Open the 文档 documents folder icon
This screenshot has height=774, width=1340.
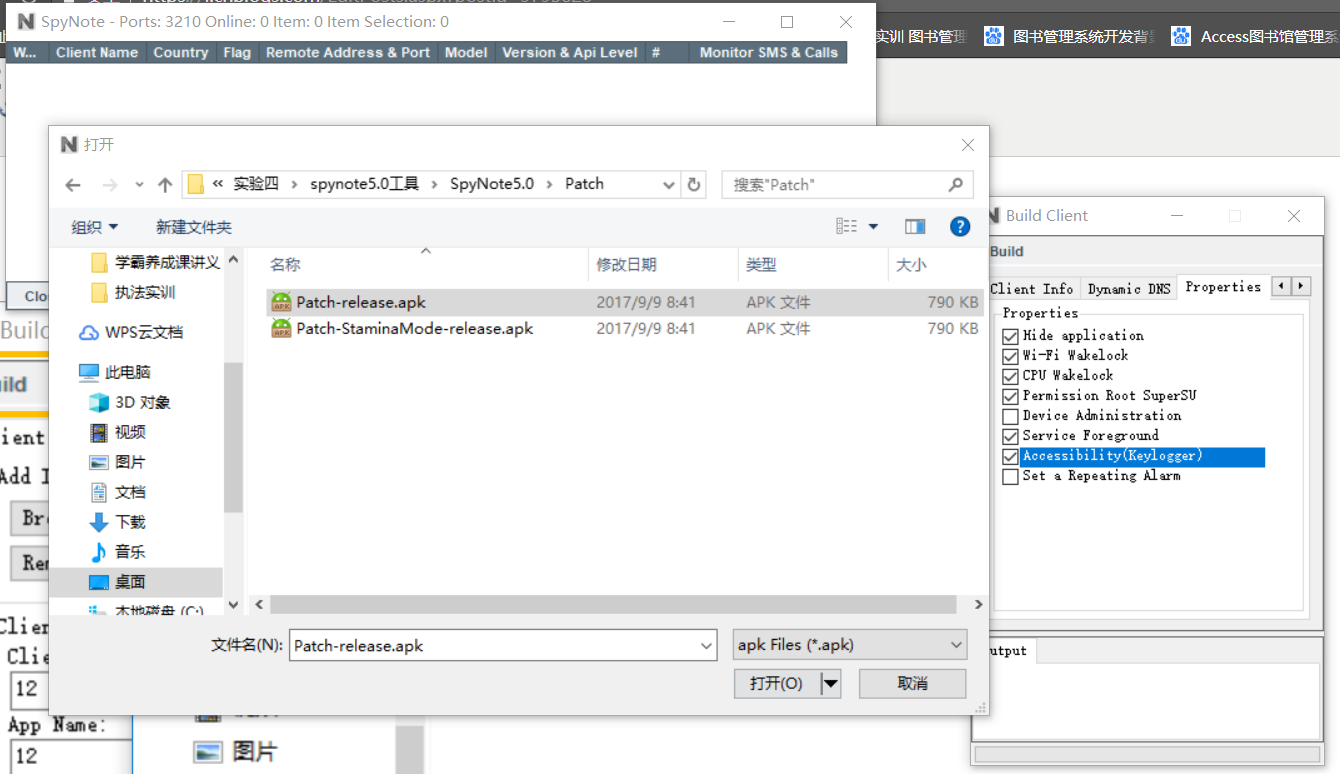pos(99,492)
